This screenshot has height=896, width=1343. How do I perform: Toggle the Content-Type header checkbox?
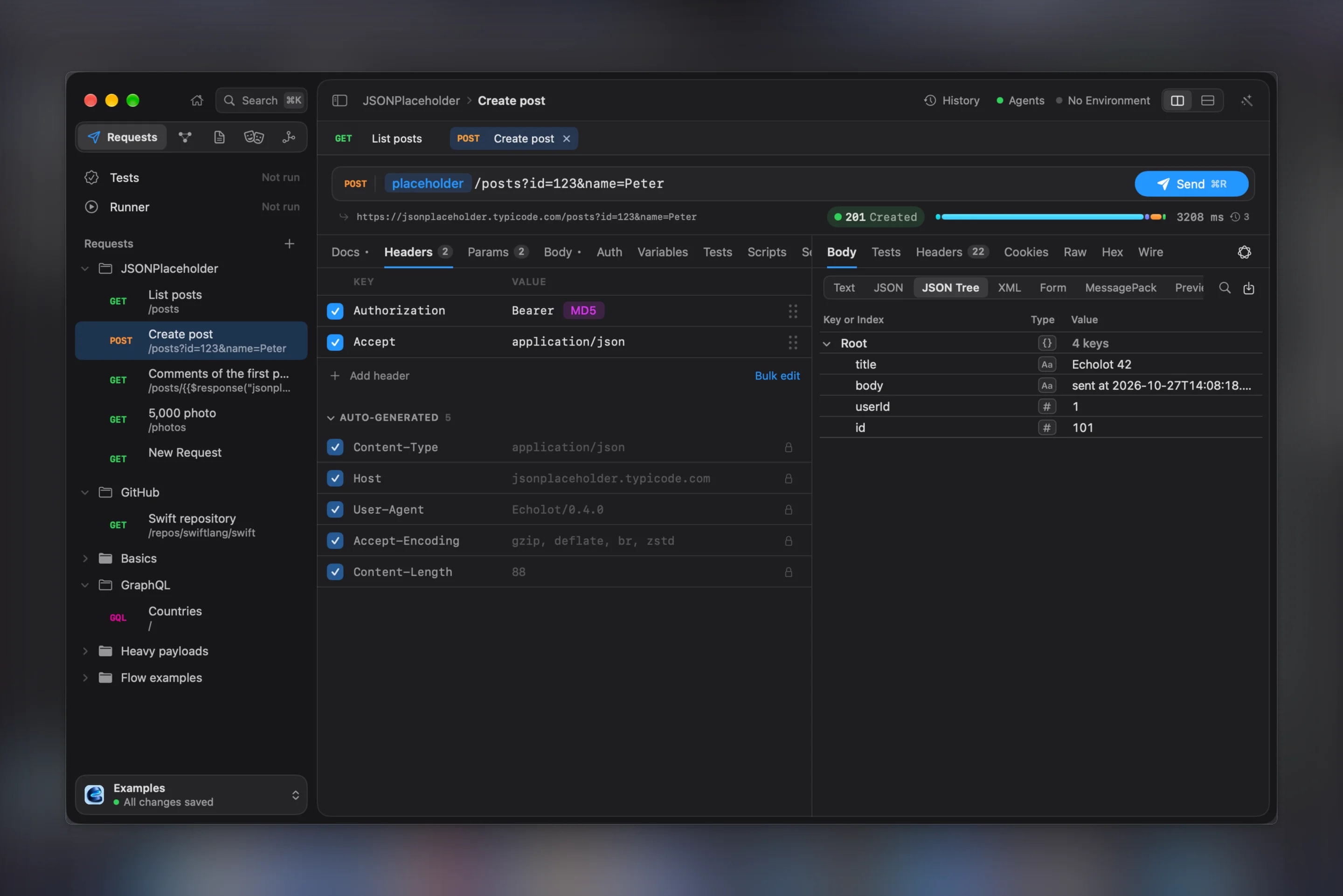coord(335,448)
